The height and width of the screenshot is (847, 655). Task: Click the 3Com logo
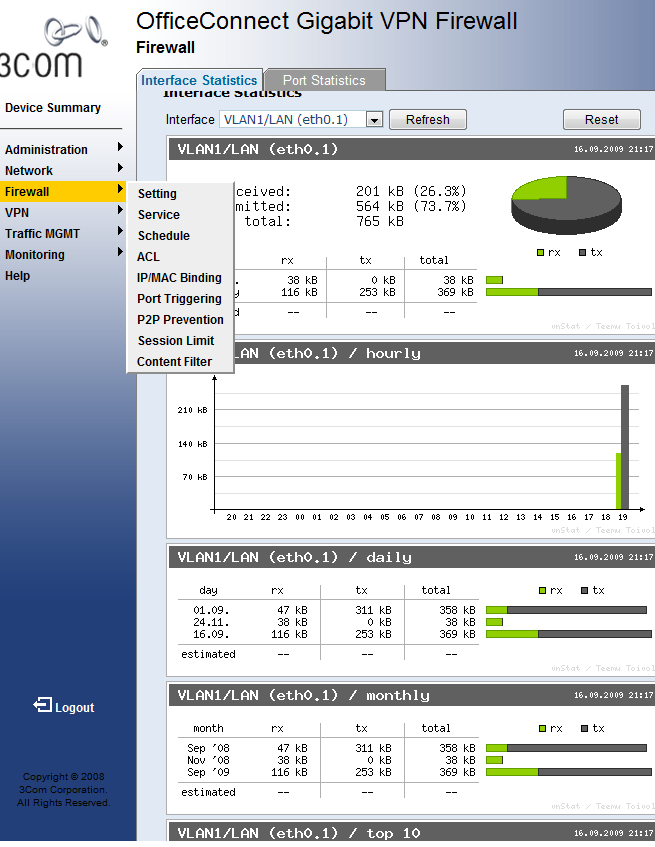(53, 48)
